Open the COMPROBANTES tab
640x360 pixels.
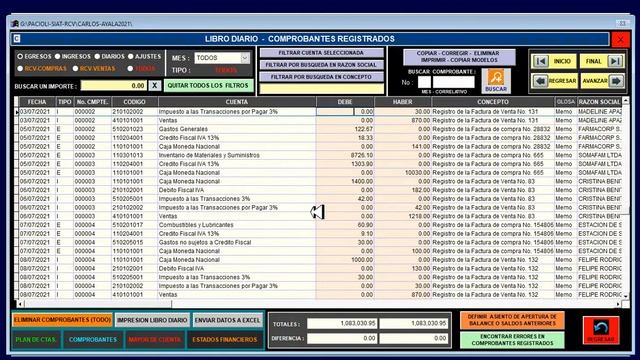coord(93,340)
